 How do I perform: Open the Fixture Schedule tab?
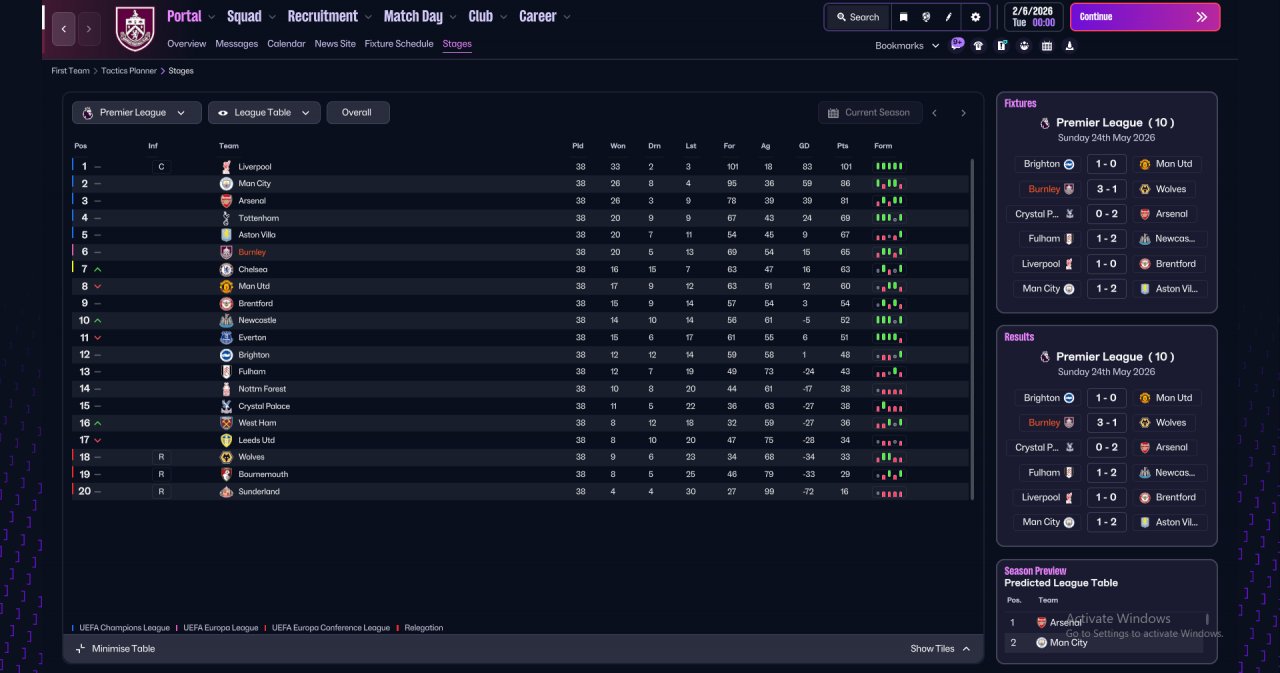[x=399, y=44]
